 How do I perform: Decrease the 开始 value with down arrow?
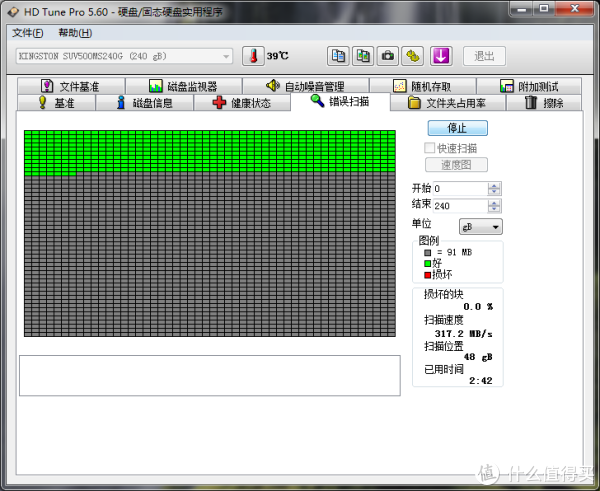tap(494, 192)
